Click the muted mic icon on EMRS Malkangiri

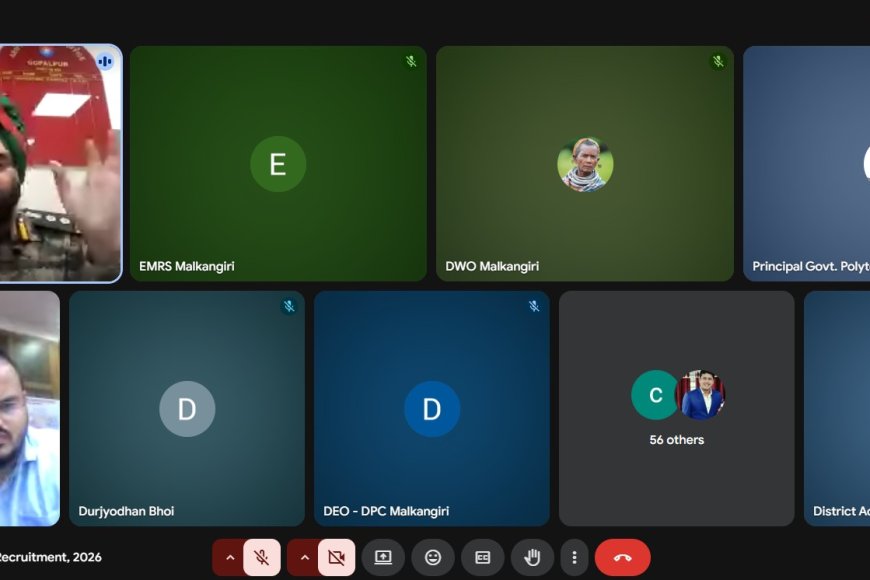[x=411, y=62]
